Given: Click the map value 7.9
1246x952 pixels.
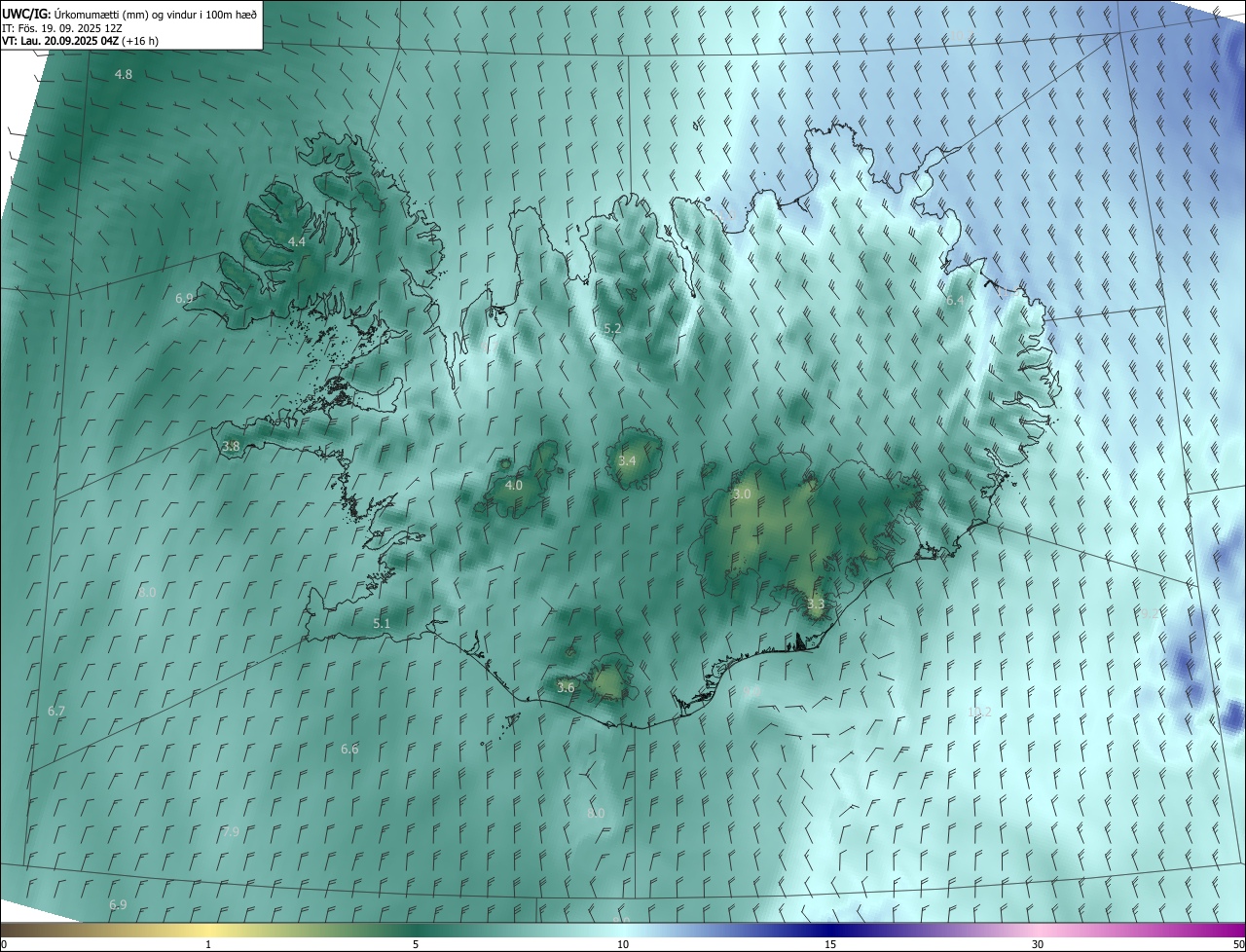Looking at the screenshot, I should click(x=231, y=832).
